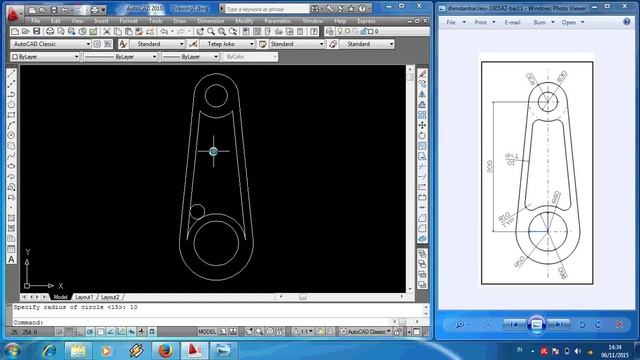The width and height of the screenshot is (640, 360).
Task: Select the Fillet modify tool
Action: (x=422, y=228)
